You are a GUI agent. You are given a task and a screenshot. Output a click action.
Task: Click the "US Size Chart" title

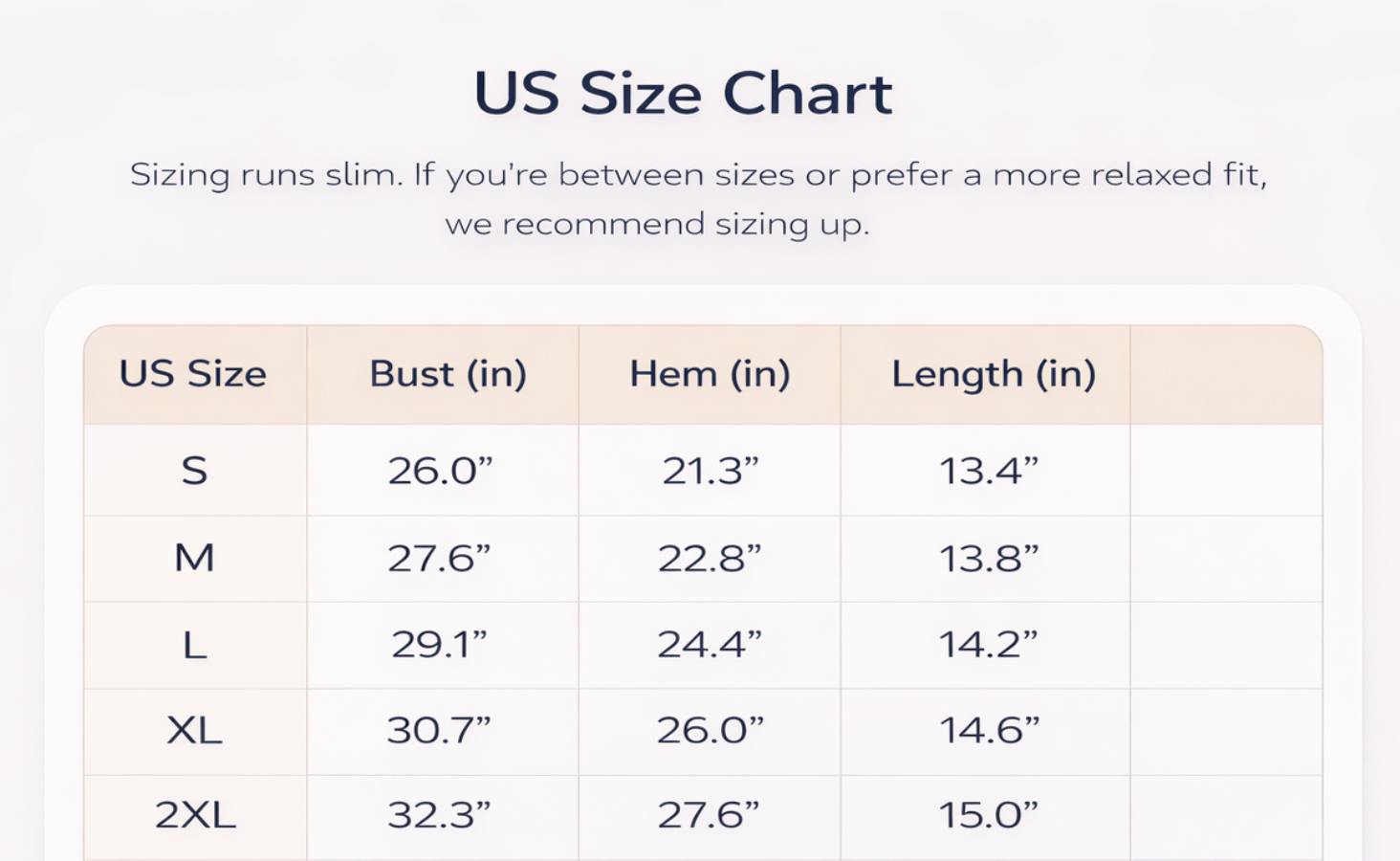(x=683, y=94)
